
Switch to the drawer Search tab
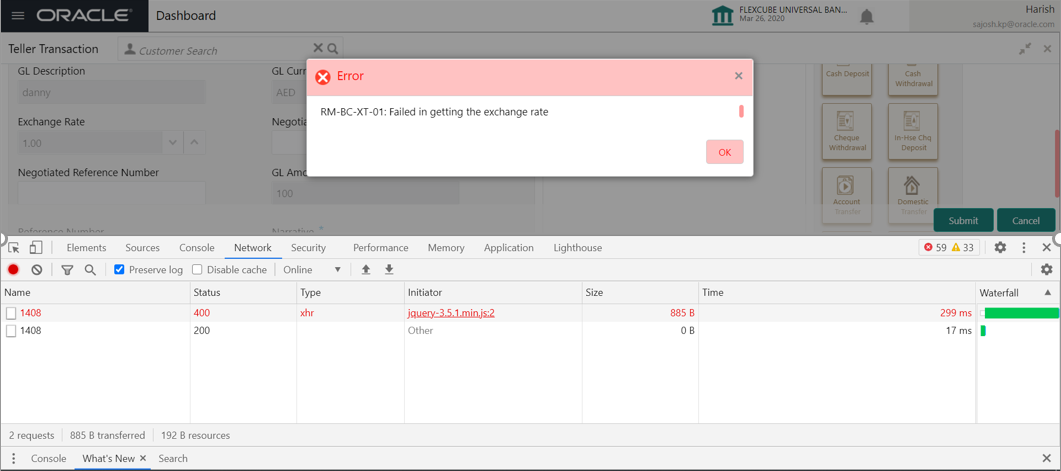(x=173, y=458)
